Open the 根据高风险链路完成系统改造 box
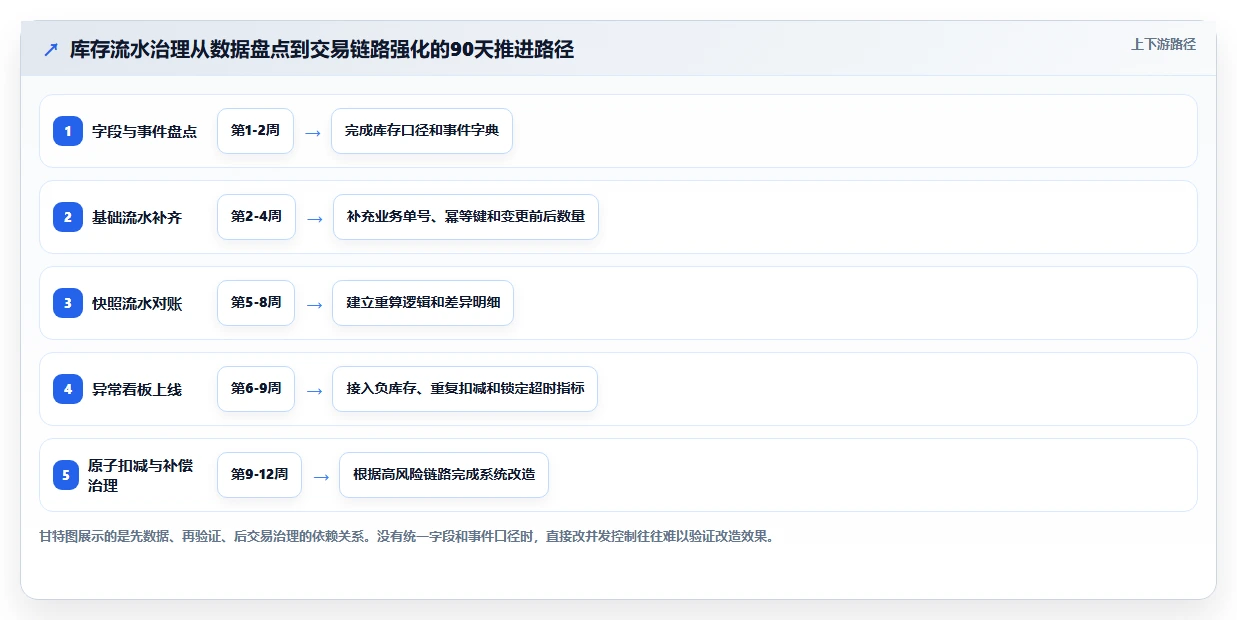This screenshot has height=620, width=1237. coord(444,475)
